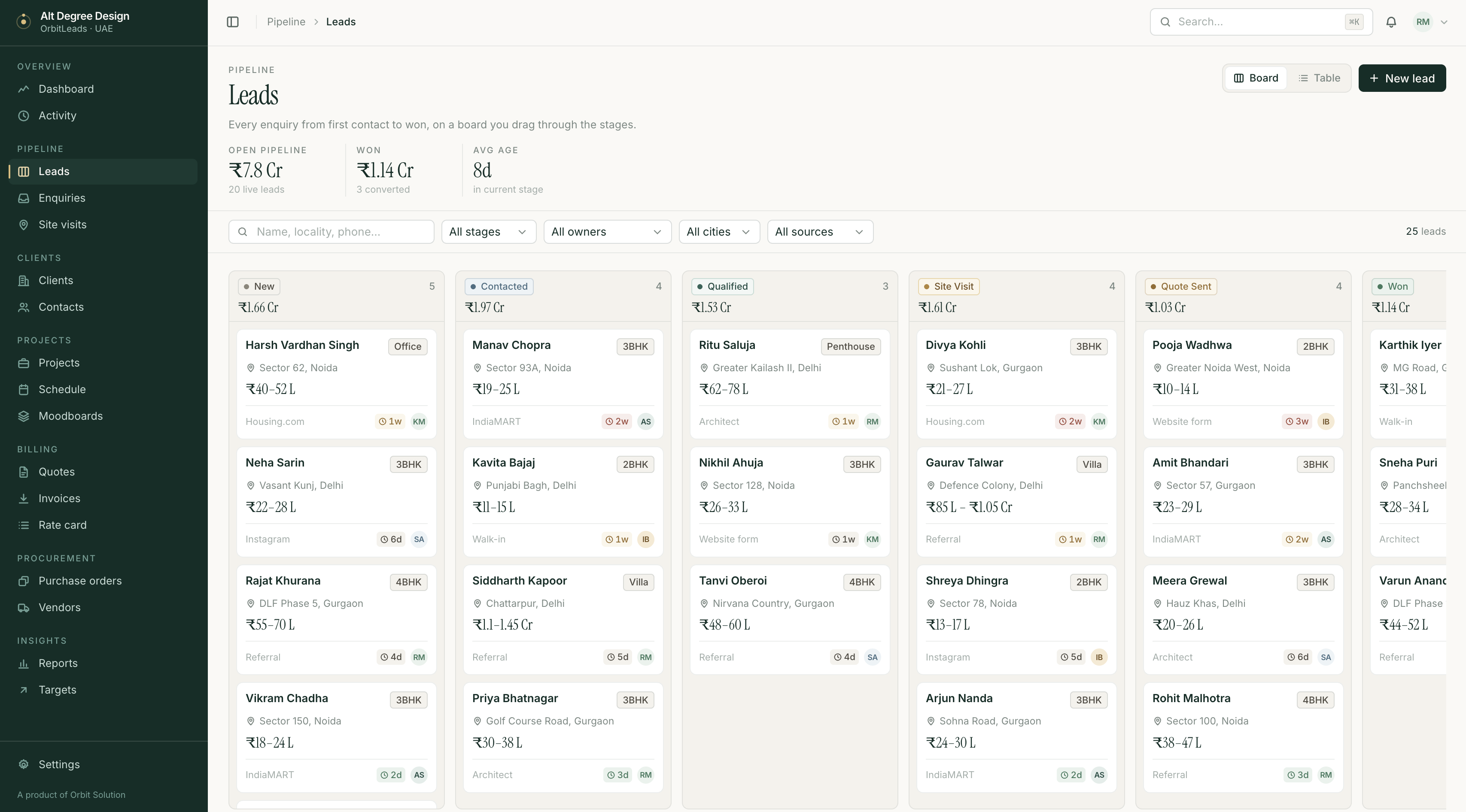
Task: Click the Purchase orders icon
Action: click(x=23, y=581)
